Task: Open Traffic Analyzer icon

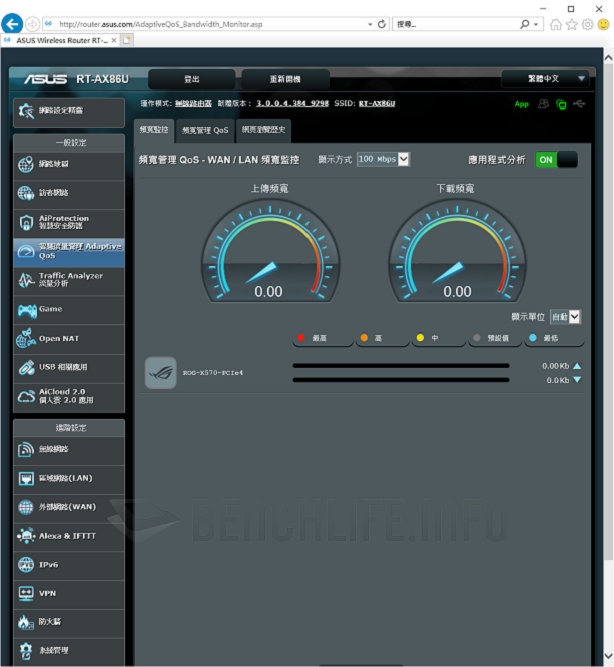Action: pyautogui.click(x=26, y=280)
